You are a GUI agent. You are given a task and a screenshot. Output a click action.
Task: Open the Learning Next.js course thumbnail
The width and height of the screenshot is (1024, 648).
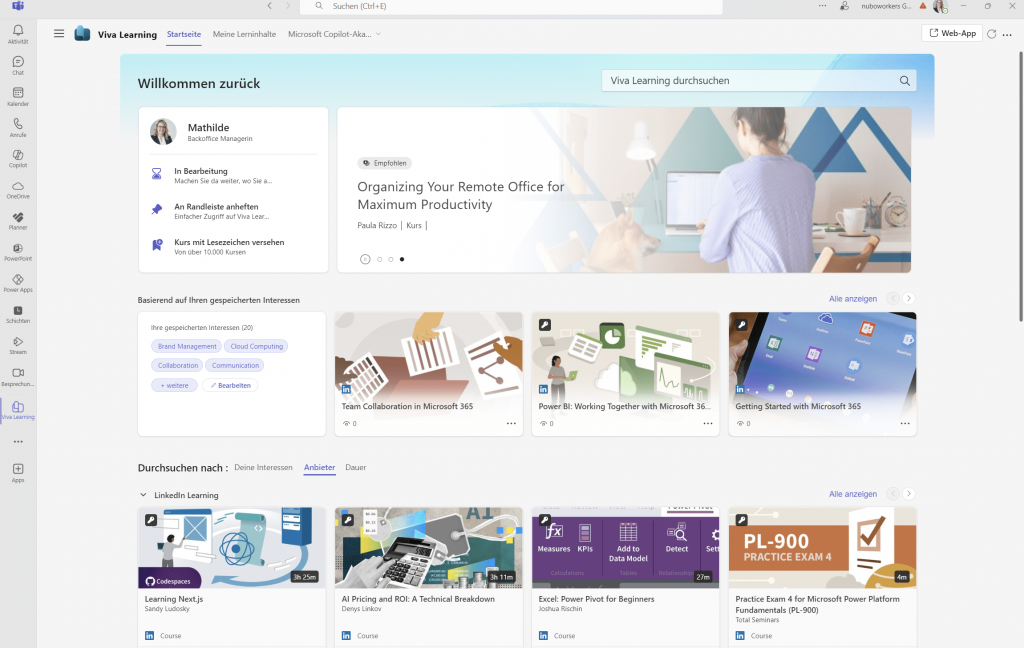pyautogui.click(x=232, y=547)
